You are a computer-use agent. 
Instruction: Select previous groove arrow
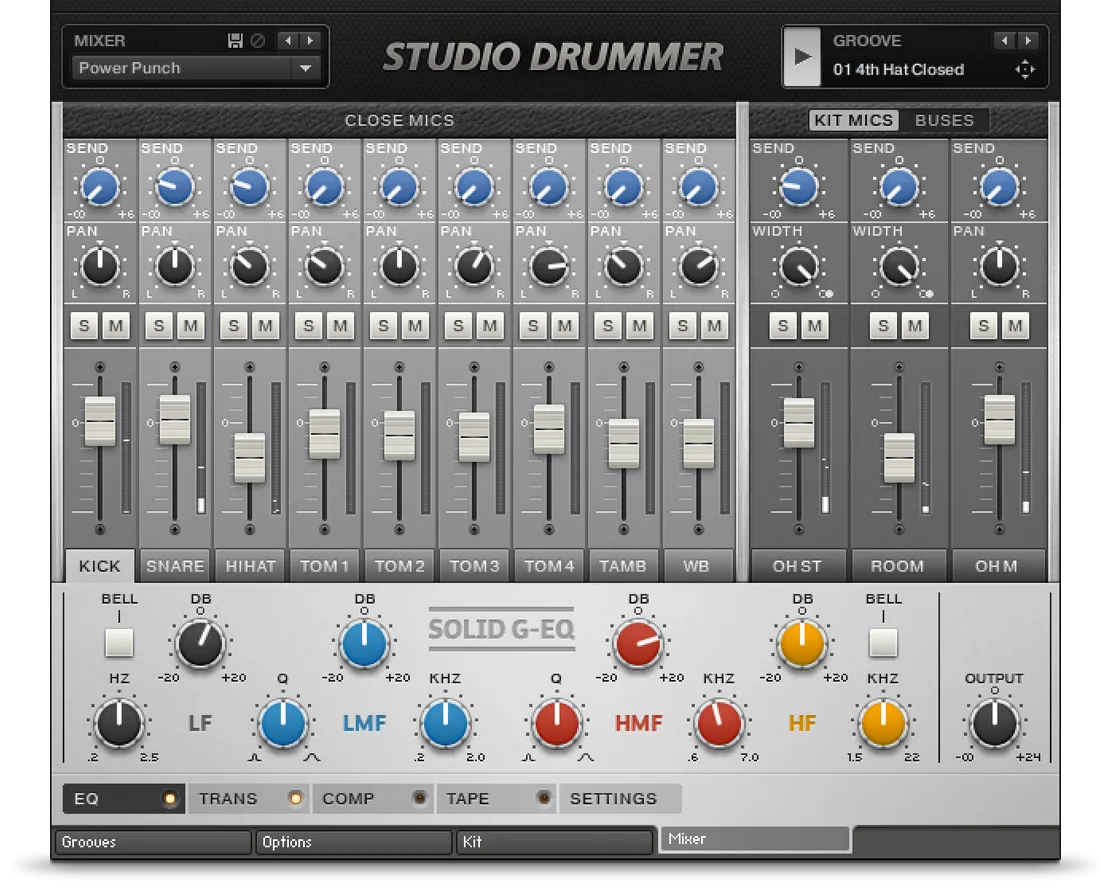tap(1005, 41)
